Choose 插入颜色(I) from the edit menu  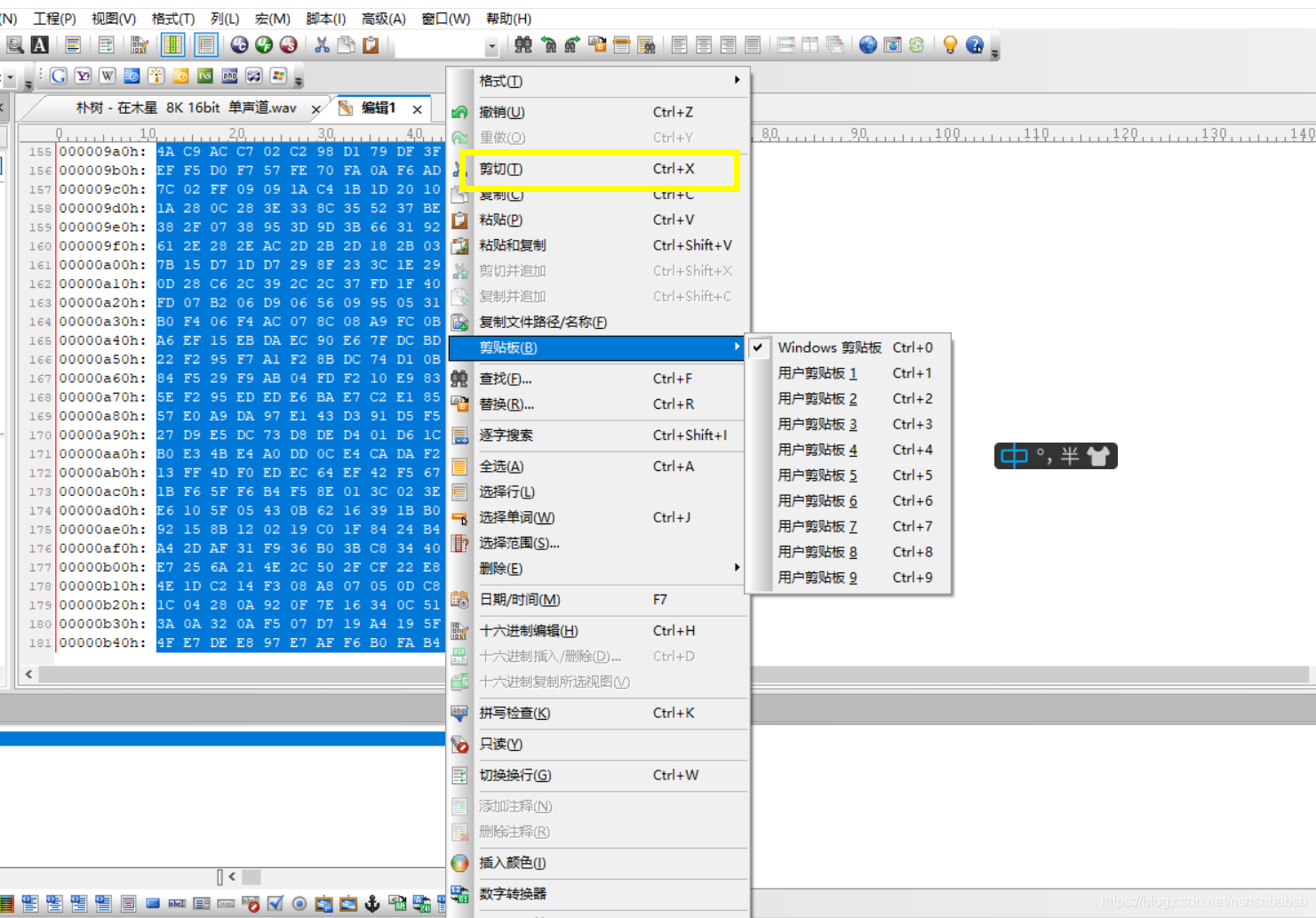coord(598,863)
